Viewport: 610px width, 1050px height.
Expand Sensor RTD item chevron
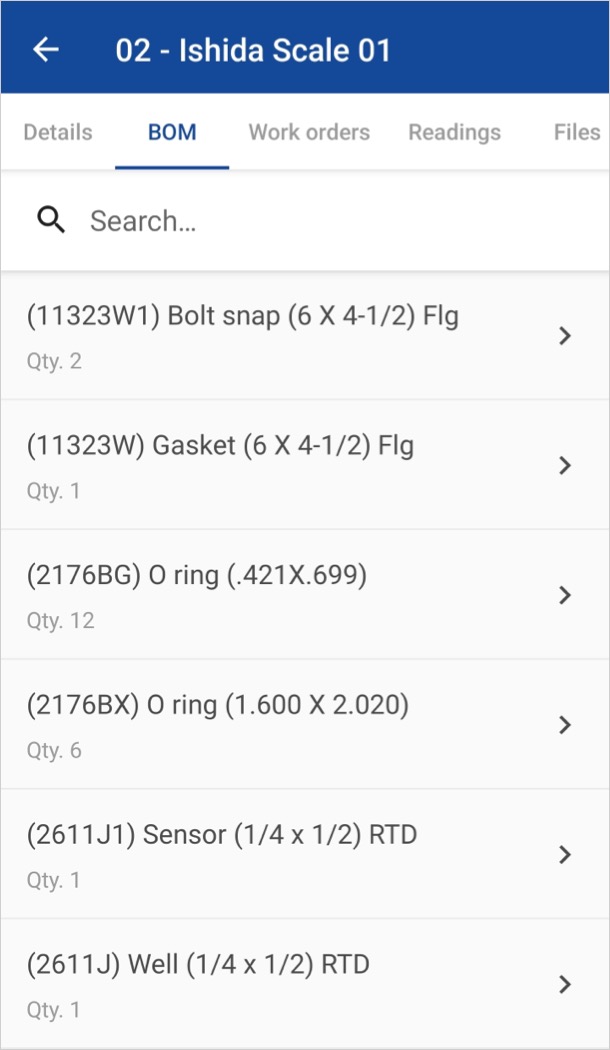coord(565,855)
